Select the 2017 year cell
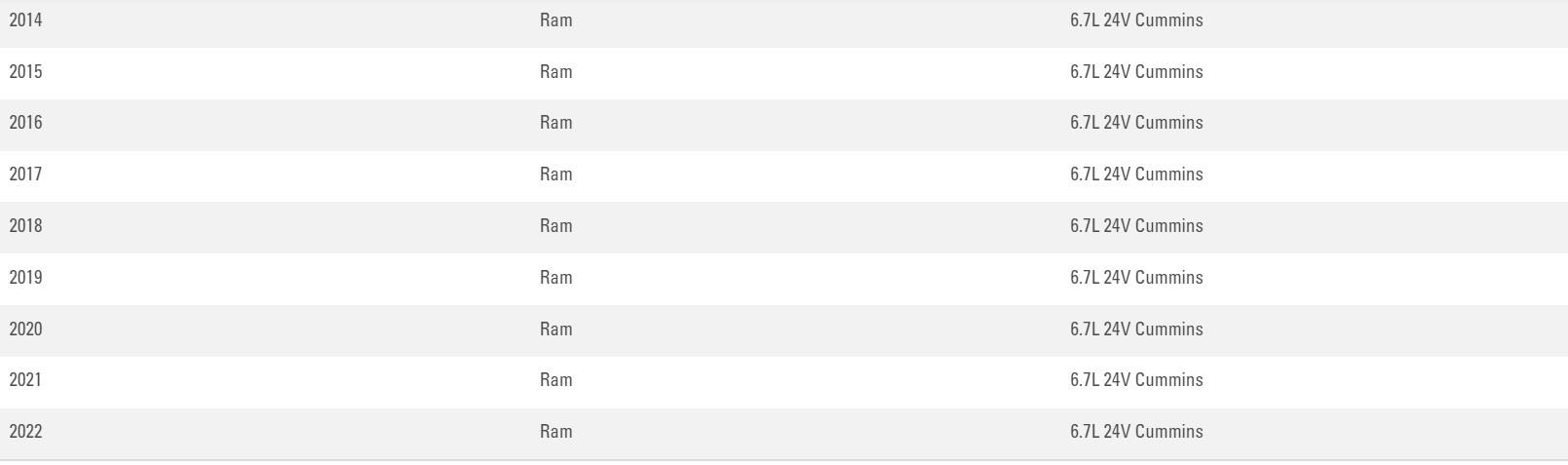 click(x=26, y=174)
